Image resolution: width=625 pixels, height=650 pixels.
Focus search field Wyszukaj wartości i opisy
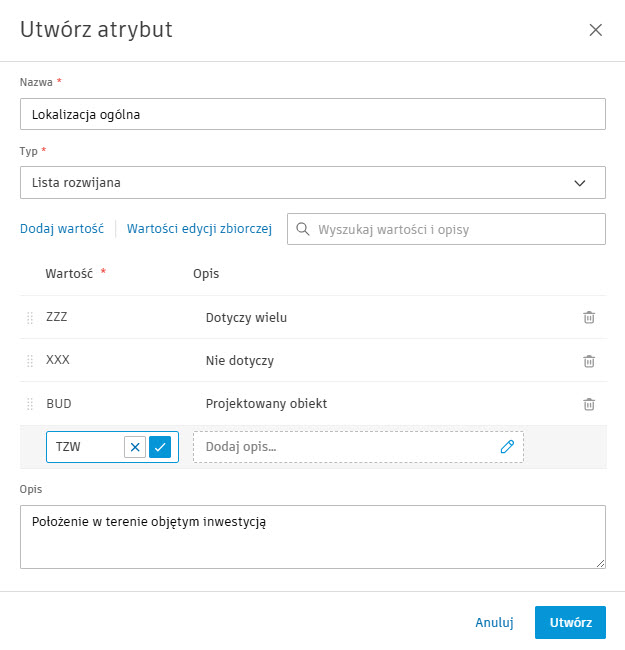(446, 229)
